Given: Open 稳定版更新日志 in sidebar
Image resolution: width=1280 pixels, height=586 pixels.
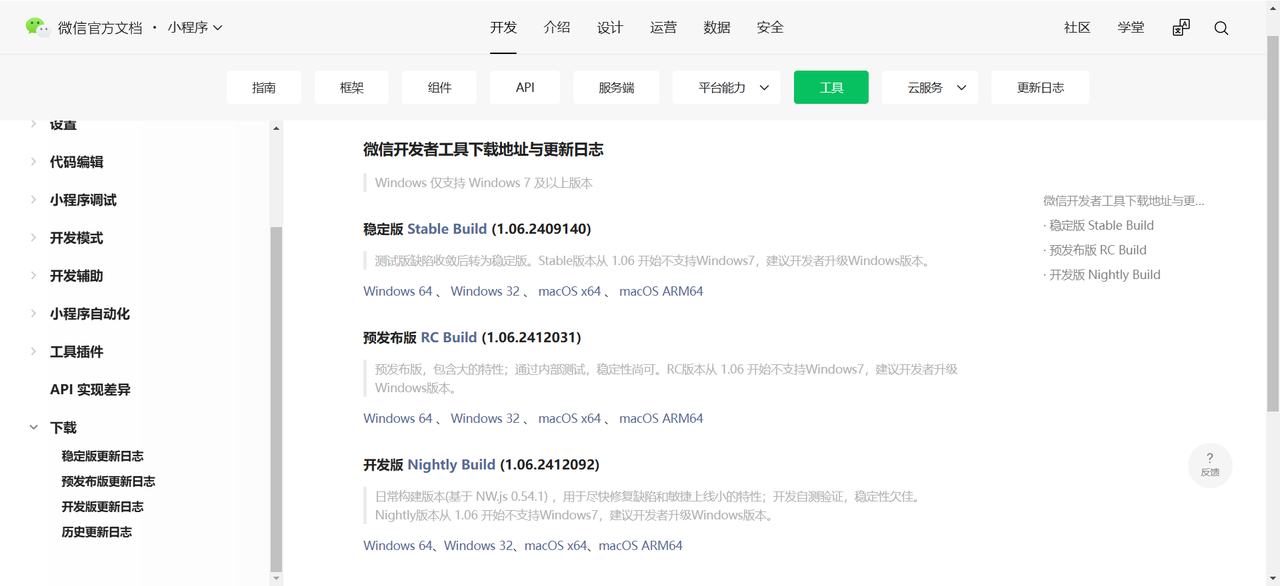Looking at the screenshot, I should point(102,456).
